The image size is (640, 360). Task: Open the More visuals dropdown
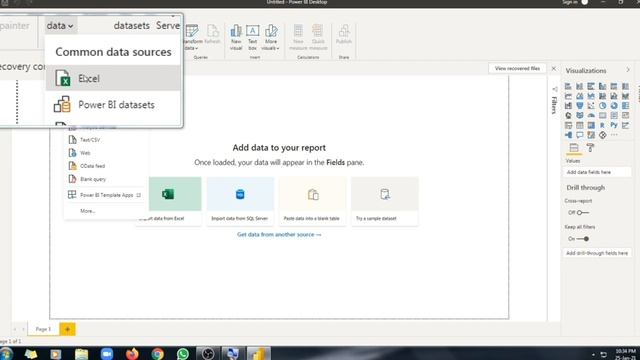point(271,37)
